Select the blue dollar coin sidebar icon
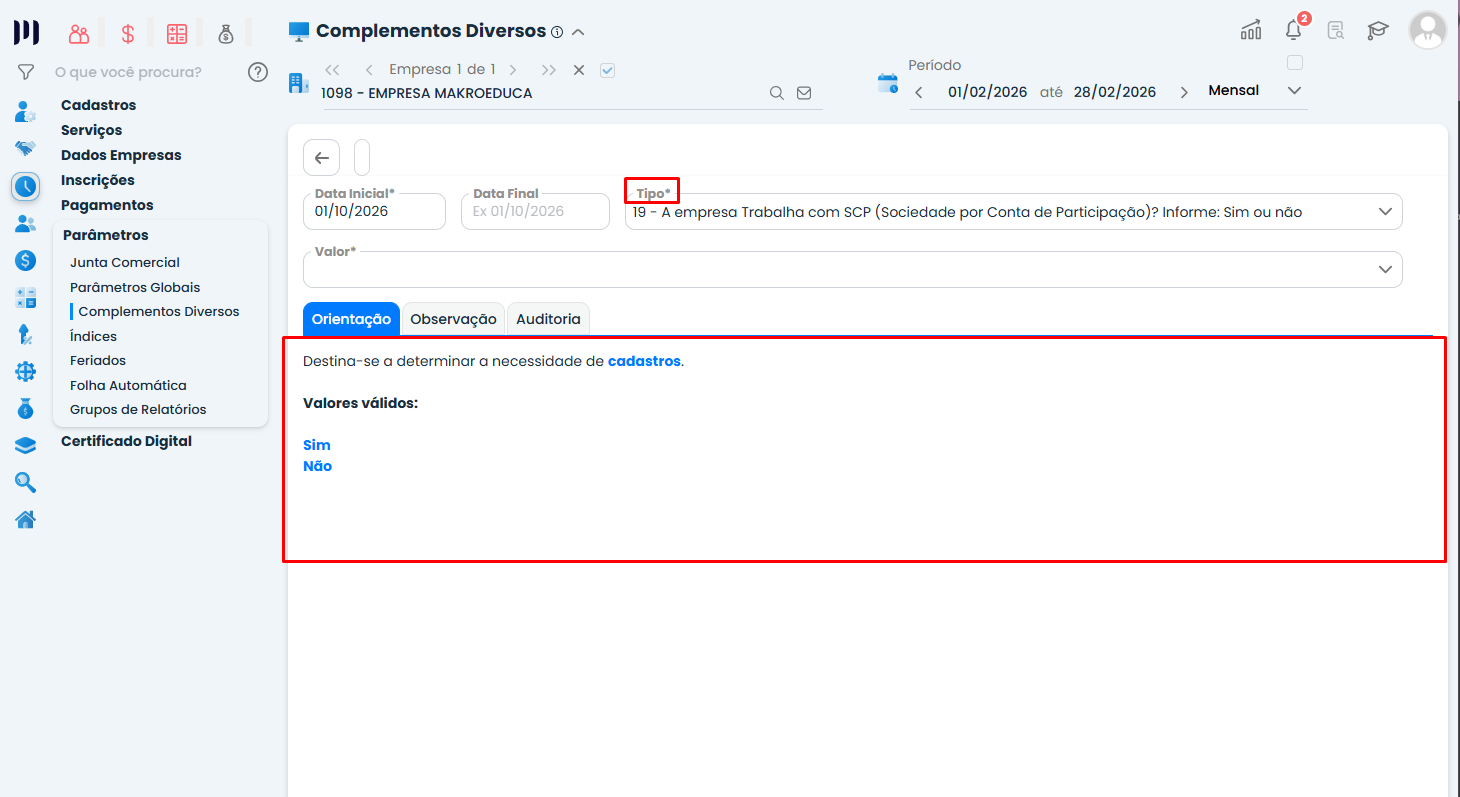Screen dimensions: 1460x797 pos(25,260)
